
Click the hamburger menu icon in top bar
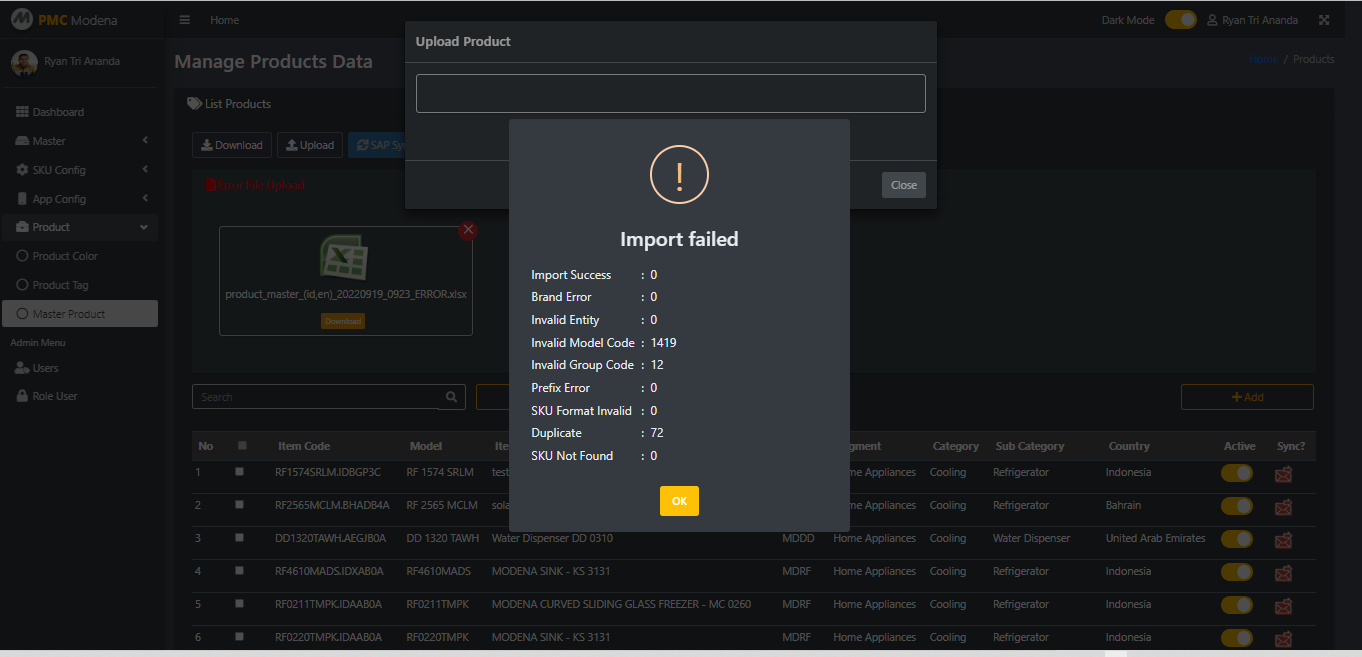click(185, 20)
